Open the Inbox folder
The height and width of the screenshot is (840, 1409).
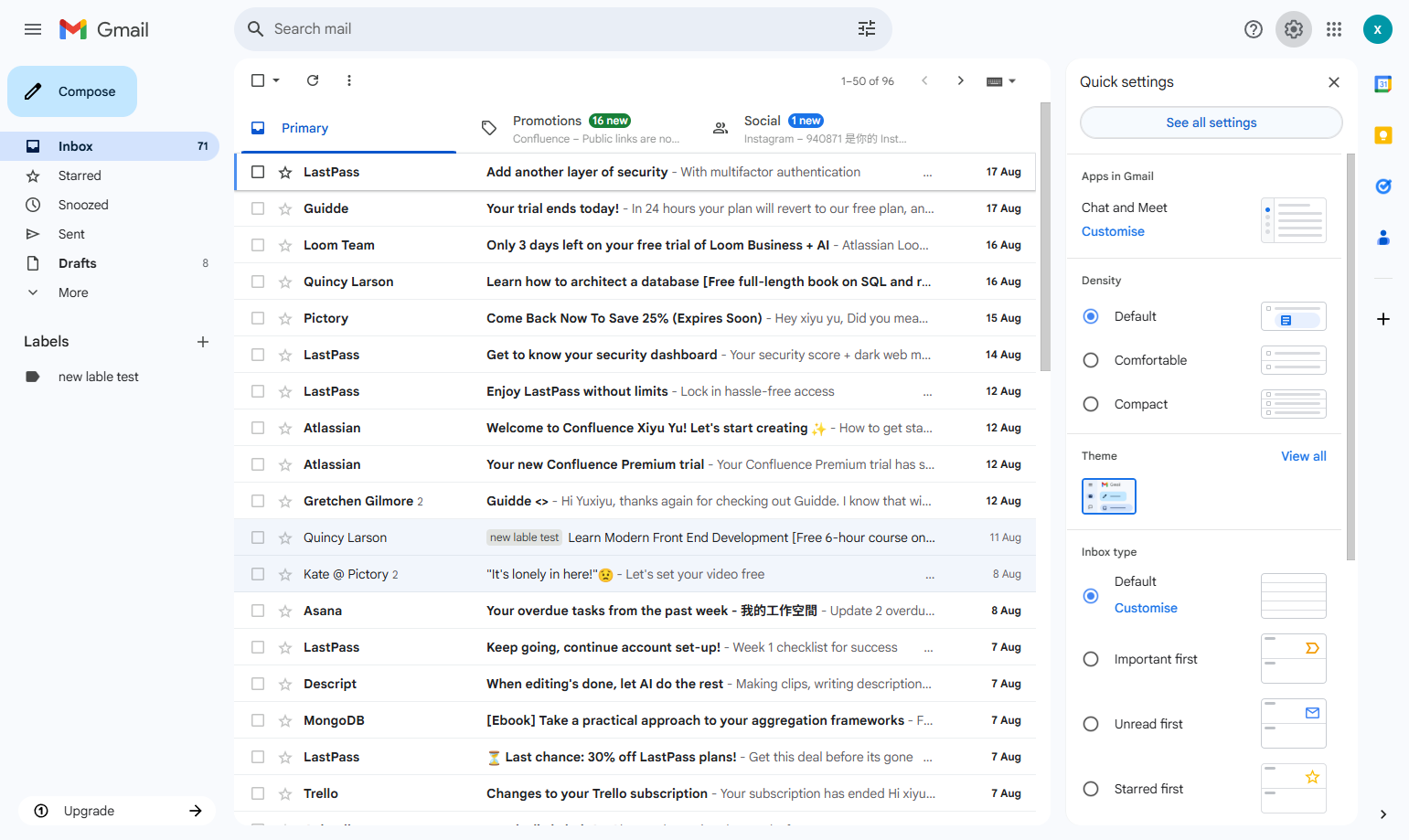pyautogui.click(x=110, y=146)
